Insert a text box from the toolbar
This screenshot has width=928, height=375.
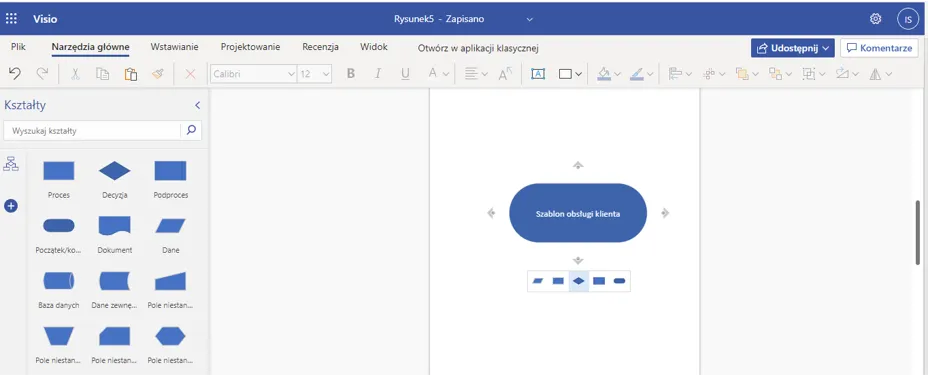pos(538,74)
